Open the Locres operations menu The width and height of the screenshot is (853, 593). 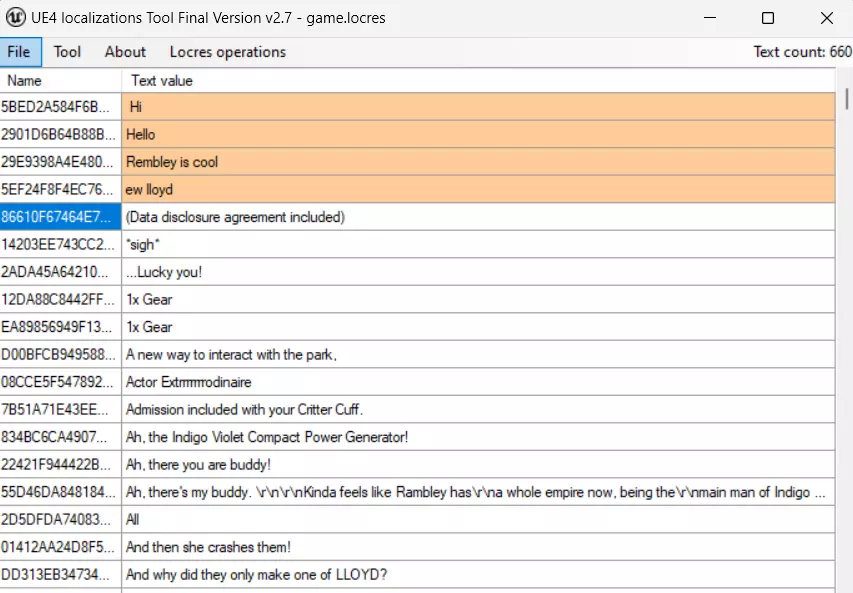(227, 52)
